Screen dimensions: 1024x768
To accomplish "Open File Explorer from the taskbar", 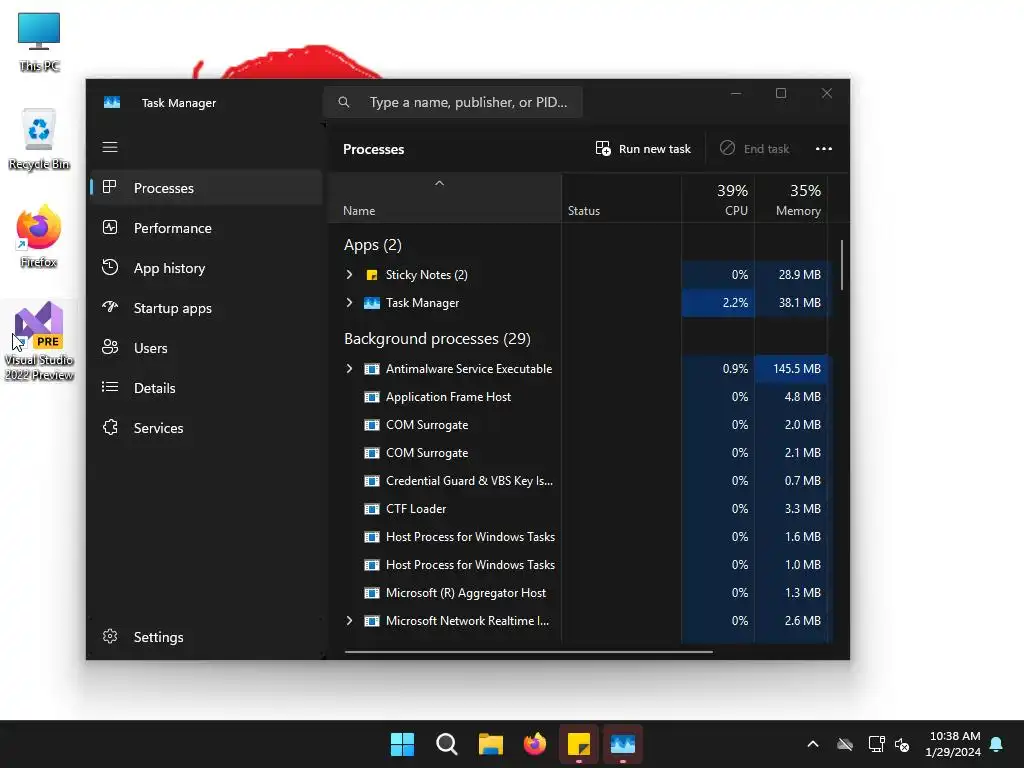I will pyautogui.click(x=490, y=744).
